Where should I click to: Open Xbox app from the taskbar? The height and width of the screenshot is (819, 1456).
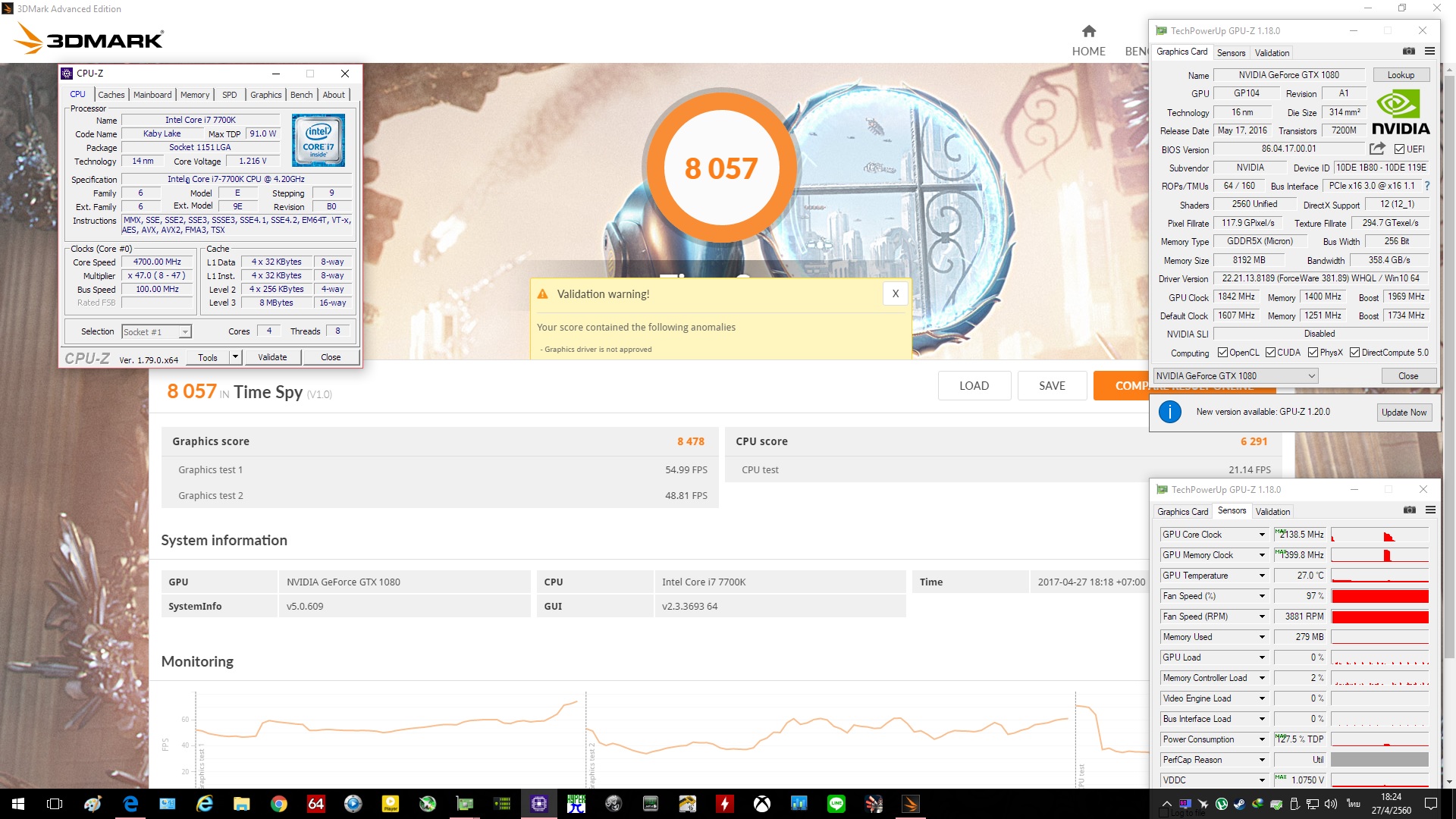coord(761,804)
